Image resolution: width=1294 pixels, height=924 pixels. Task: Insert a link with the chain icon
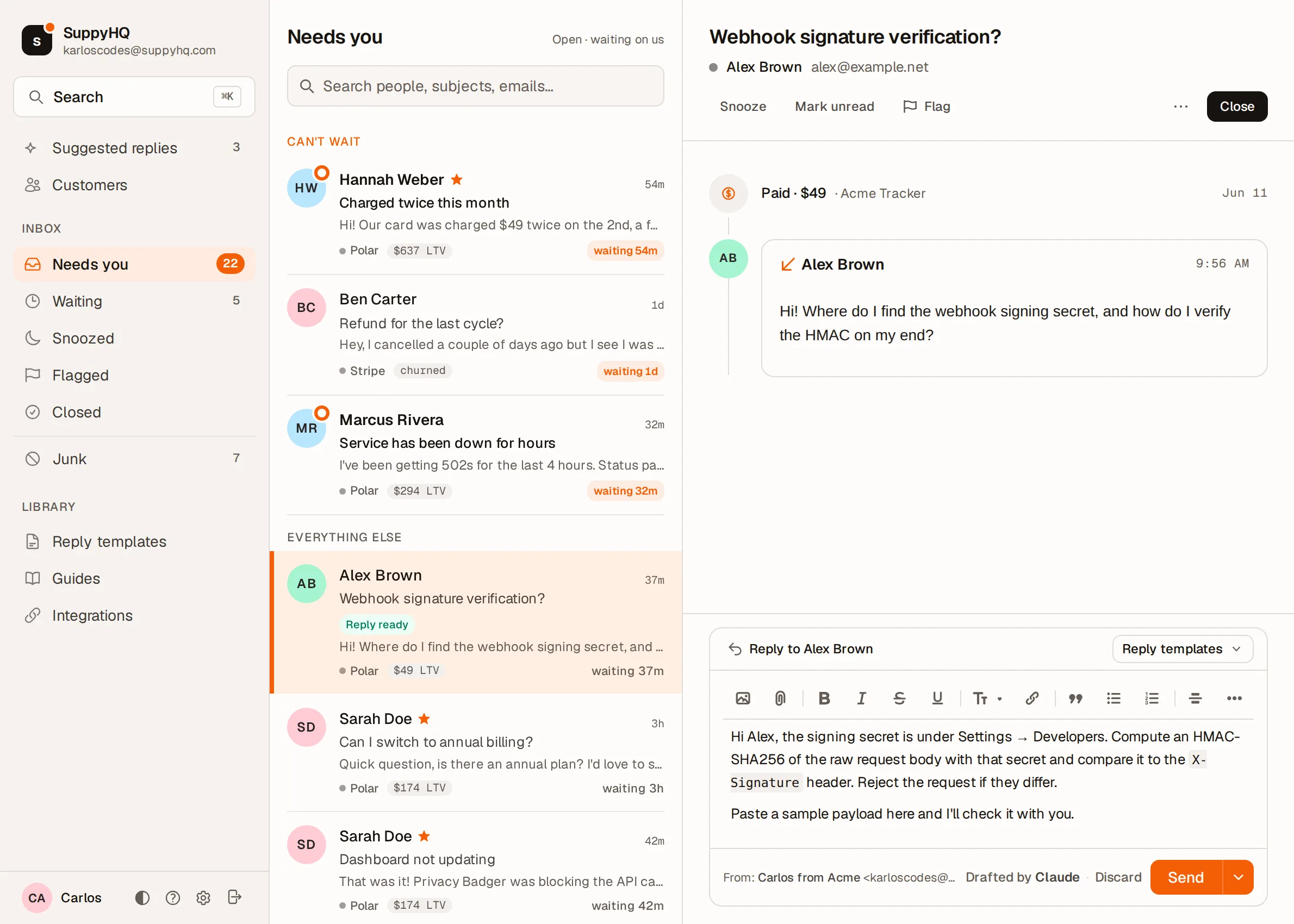click(x=1032, y=698)
